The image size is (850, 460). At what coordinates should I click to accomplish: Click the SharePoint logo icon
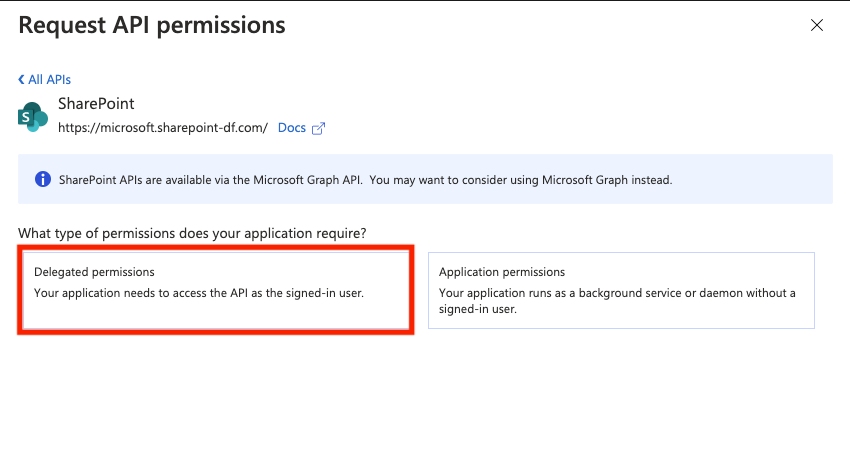33,116
